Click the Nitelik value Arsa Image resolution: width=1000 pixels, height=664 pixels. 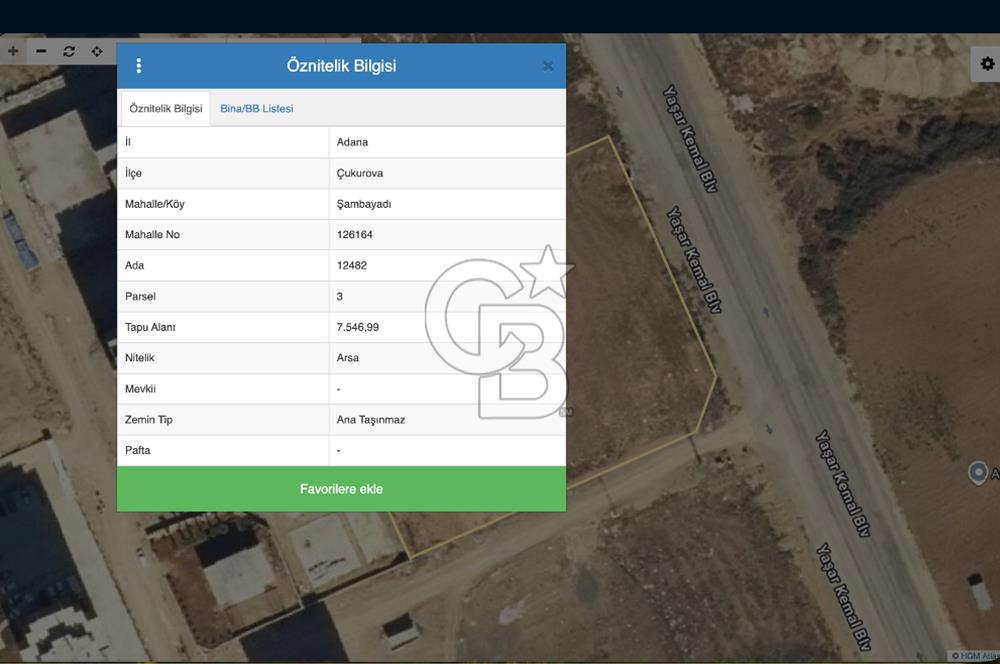[348, 358]
